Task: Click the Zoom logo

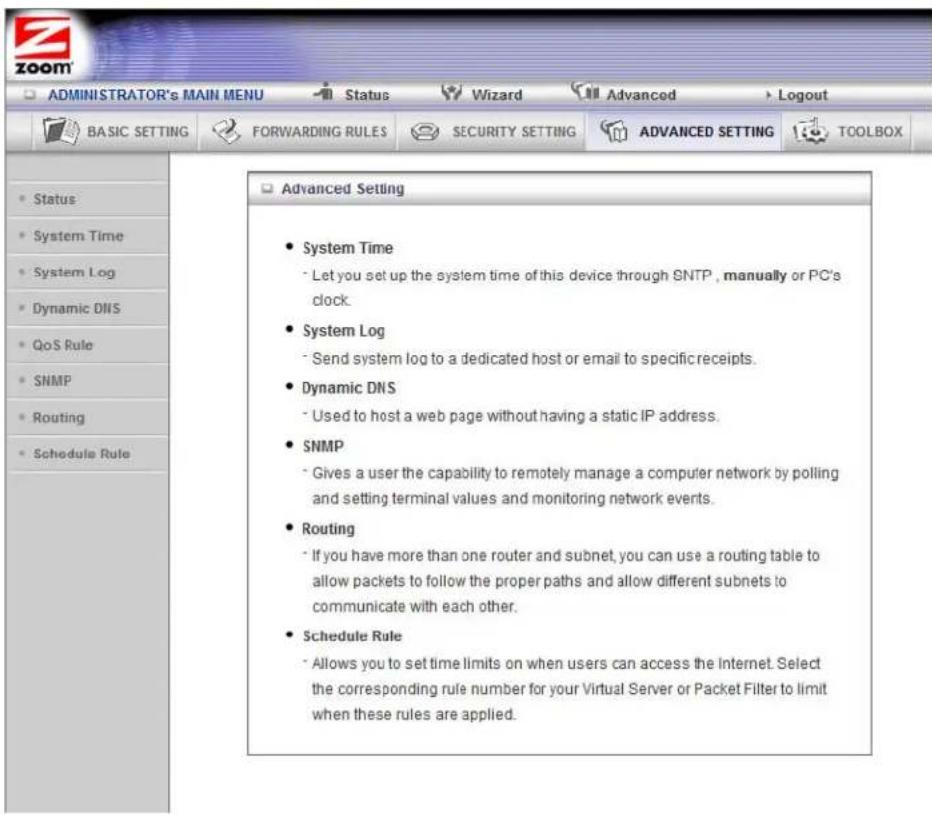Action: click(x=43, y=46)
